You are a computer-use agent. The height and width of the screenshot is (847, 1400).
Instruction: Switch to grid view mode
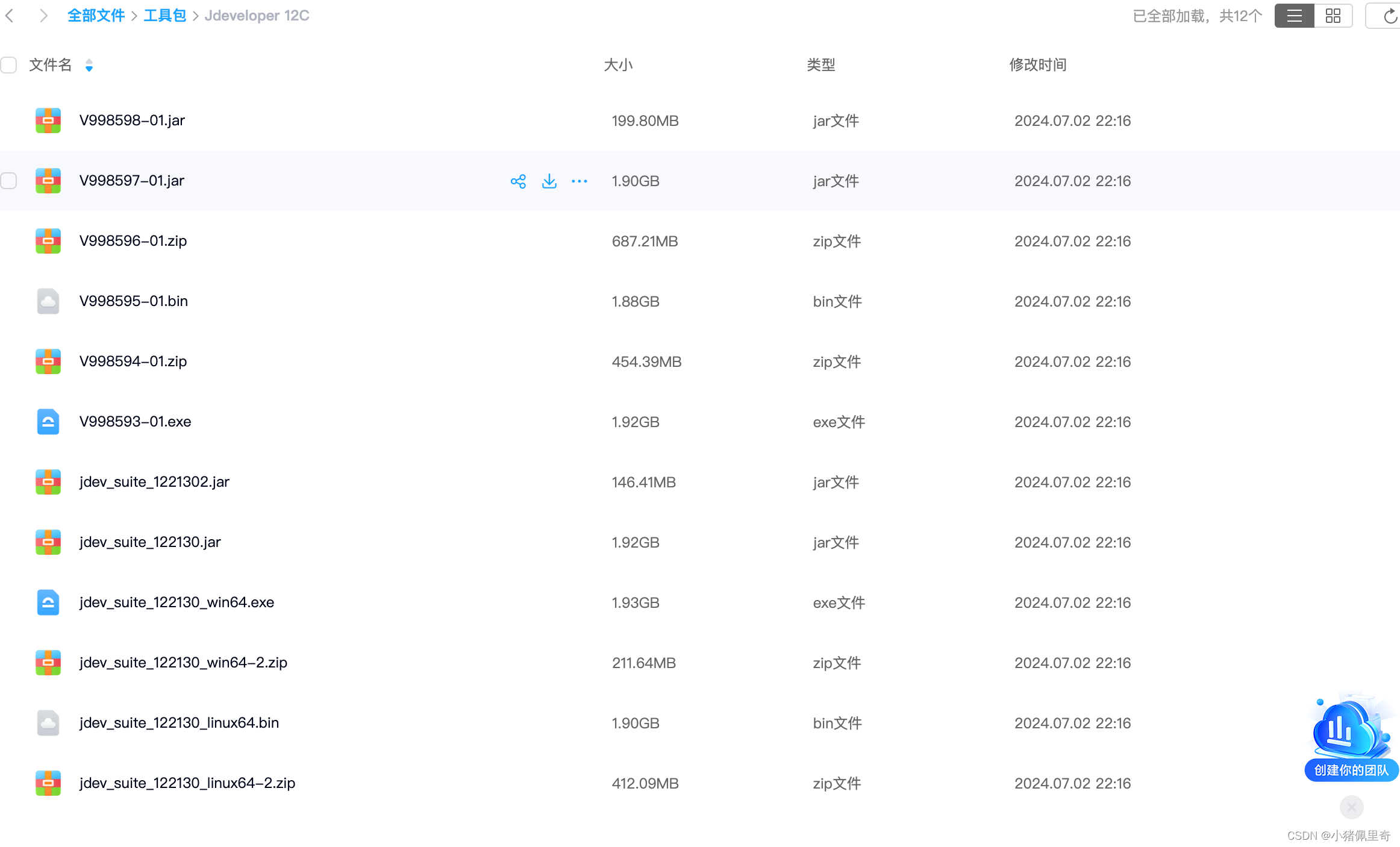(x=1333, y=16)
